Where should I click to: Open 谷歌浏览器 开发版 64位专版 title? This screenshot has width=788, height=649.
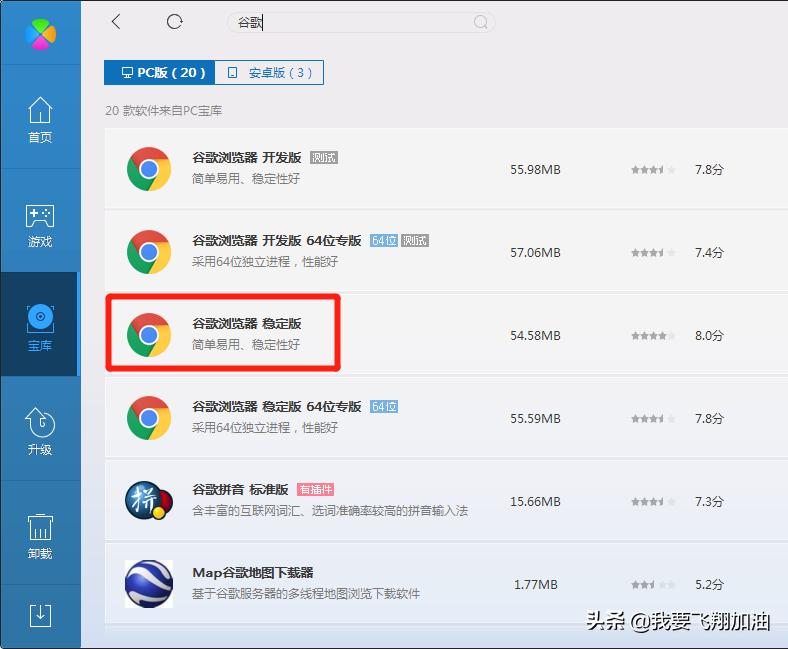[277, 241]
